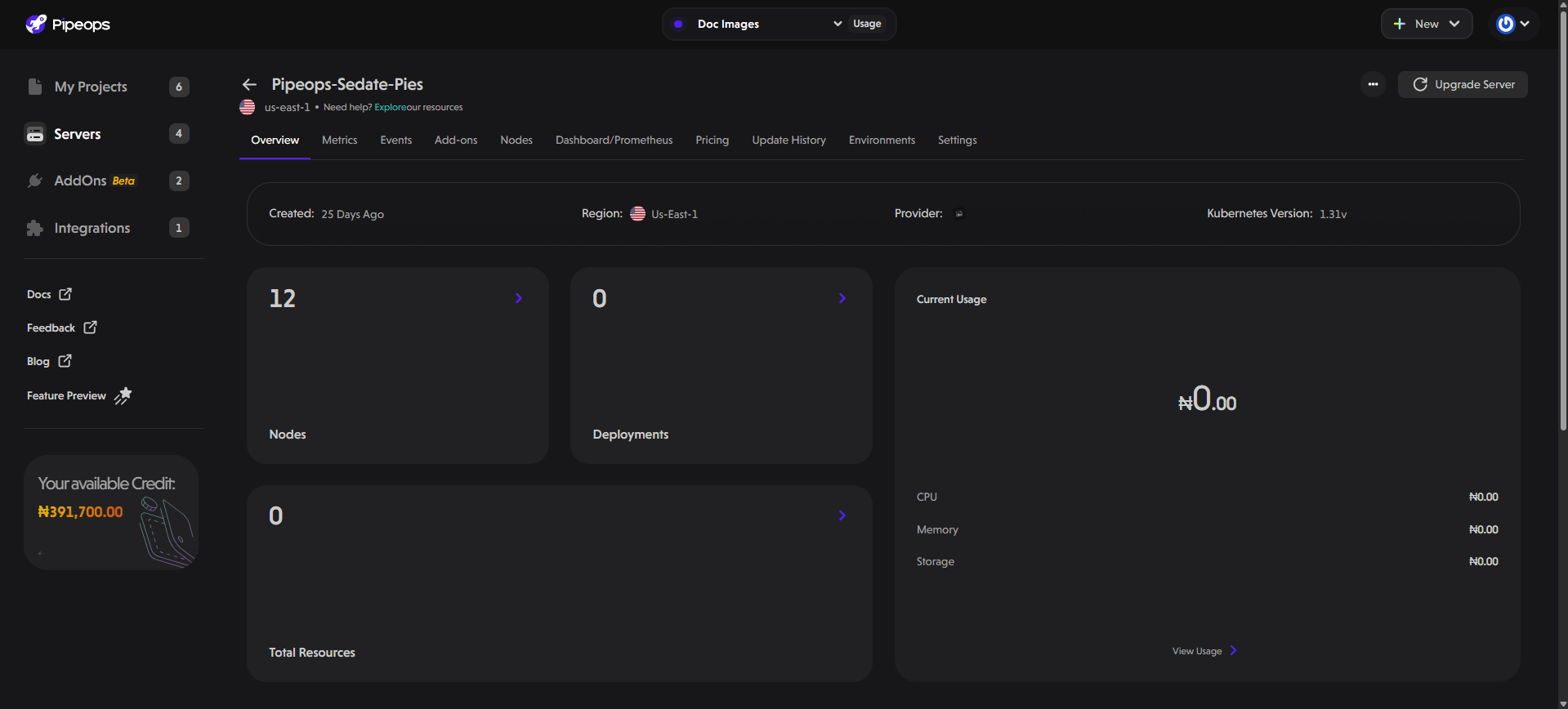Click the back arrow beside Pipeops-Sedate-Pies
The image size is (1568, 709).
coord(249,84)
